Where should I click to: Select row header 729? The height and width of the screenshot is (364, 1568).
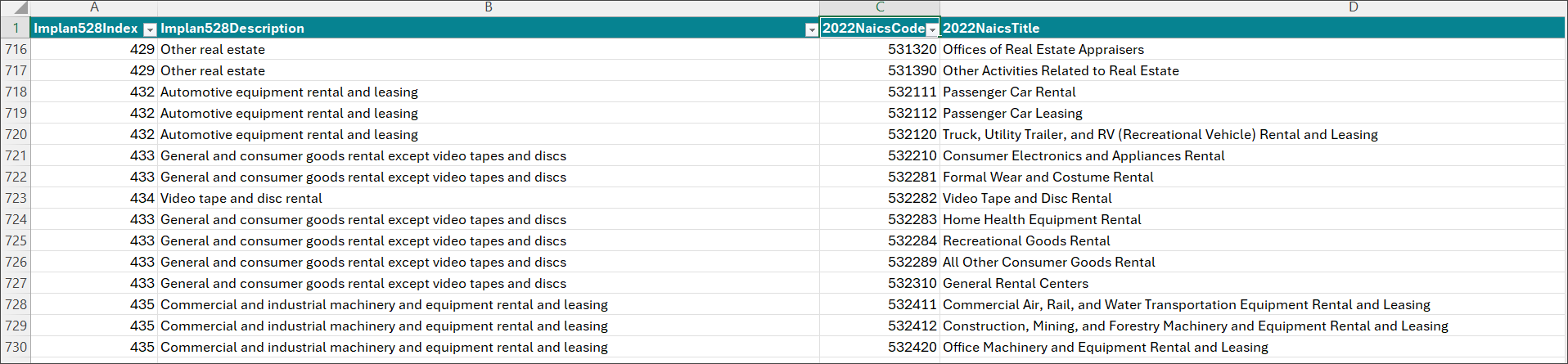tap(16, 326)
